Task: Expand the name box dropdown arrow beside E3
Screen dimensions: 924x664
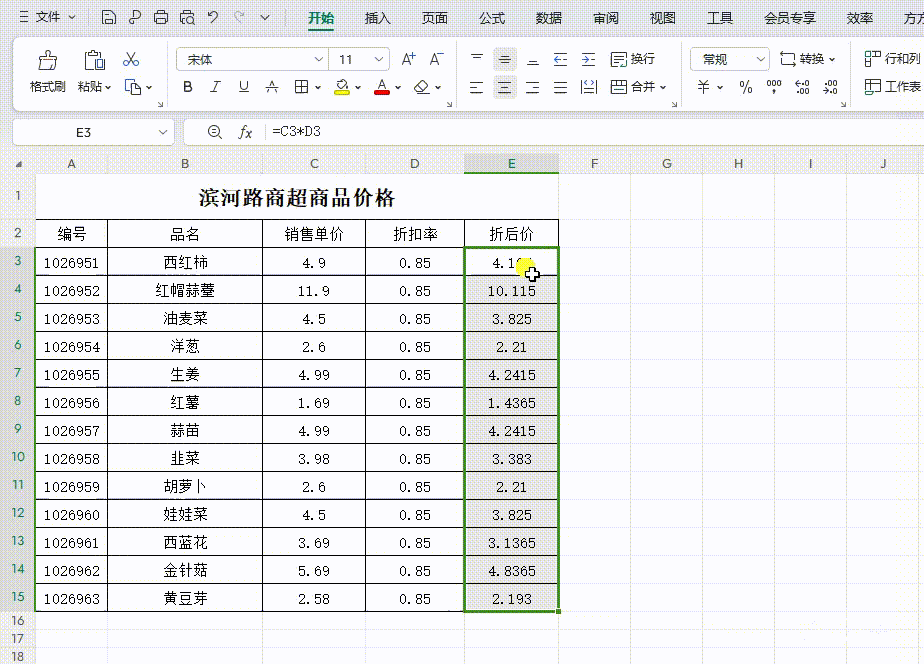Action: [163, 132]
